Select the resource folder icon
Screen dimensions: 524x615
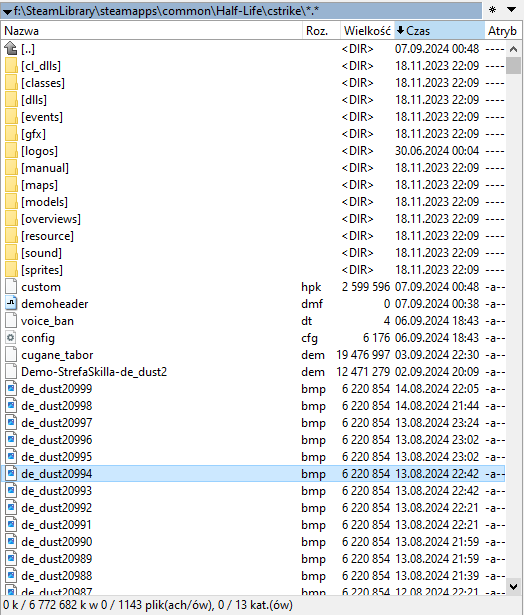click(11, 236)
